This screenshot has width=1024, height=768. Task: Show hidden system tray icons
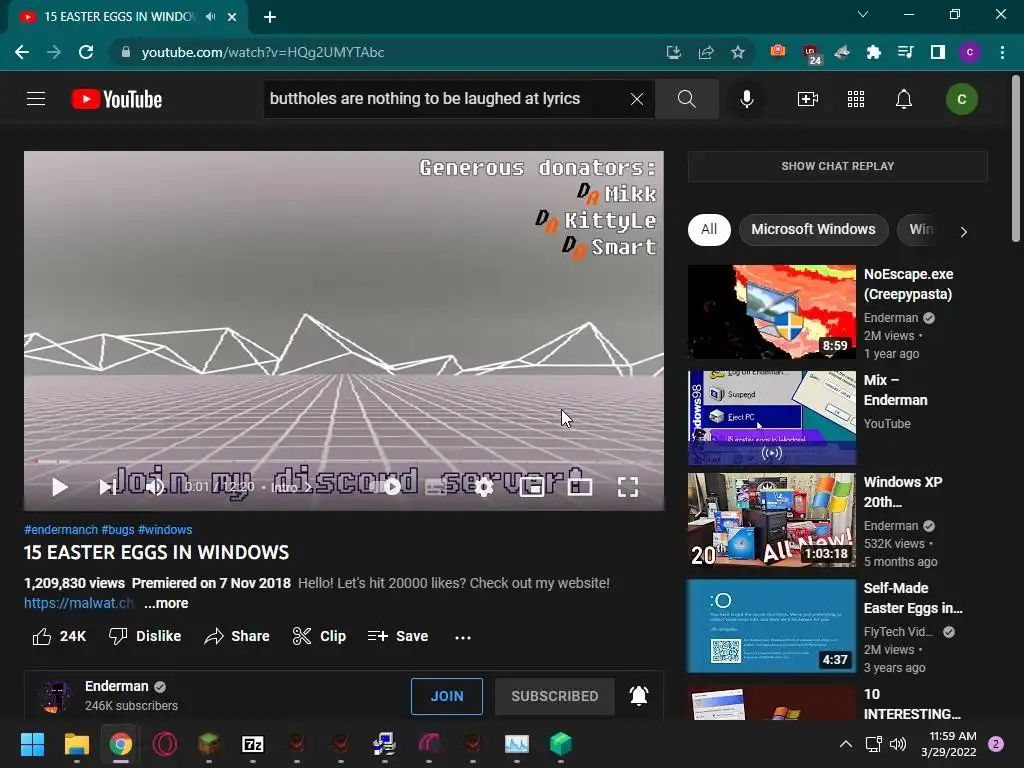click(x=846, y=744)
